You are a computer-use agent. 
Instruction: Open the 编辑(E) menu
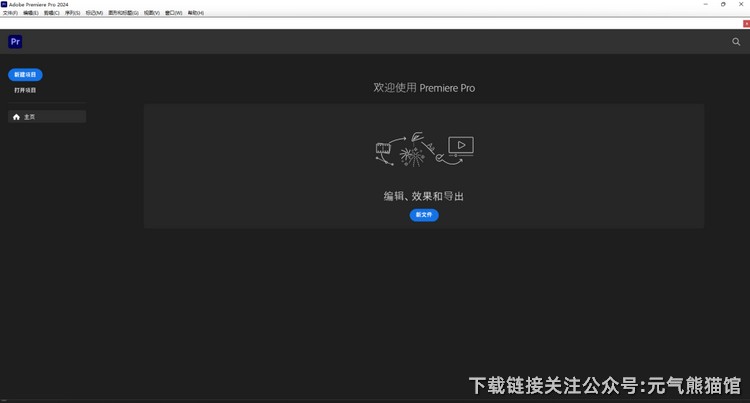tap(29, 13)
